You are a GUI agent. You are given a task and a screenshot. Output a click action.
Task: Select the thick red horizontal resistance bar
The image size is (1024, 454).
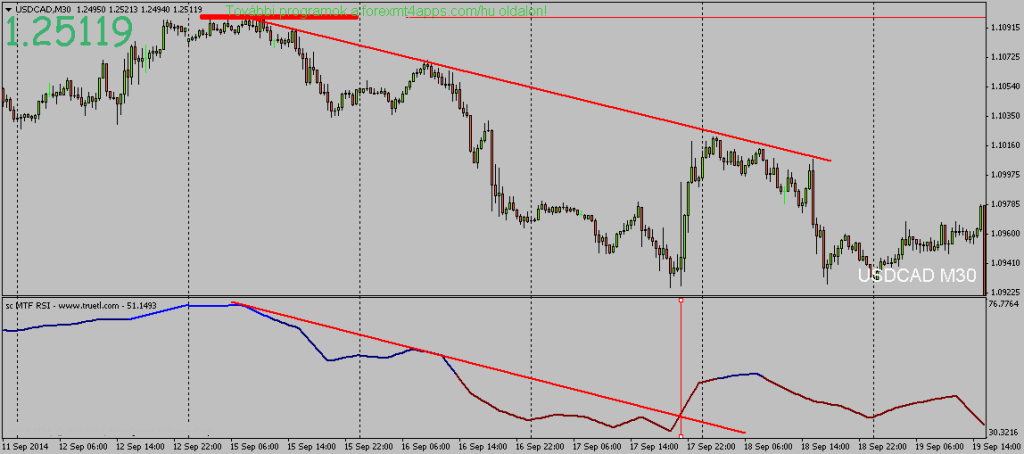click(280, 17)
